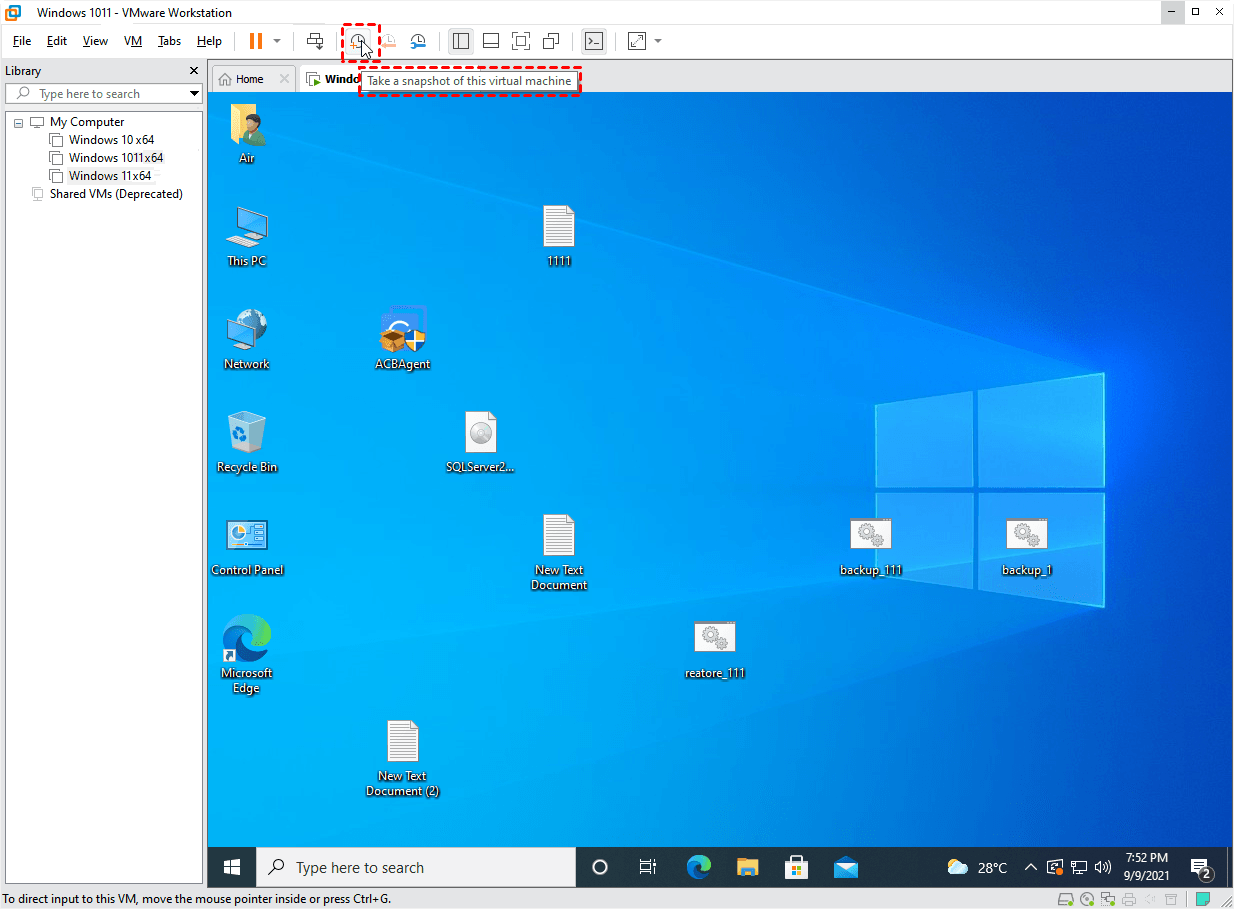Take a snapshot of this virtual machine
The width and height of the screenshot is (1234, 909).
[357, 41]
